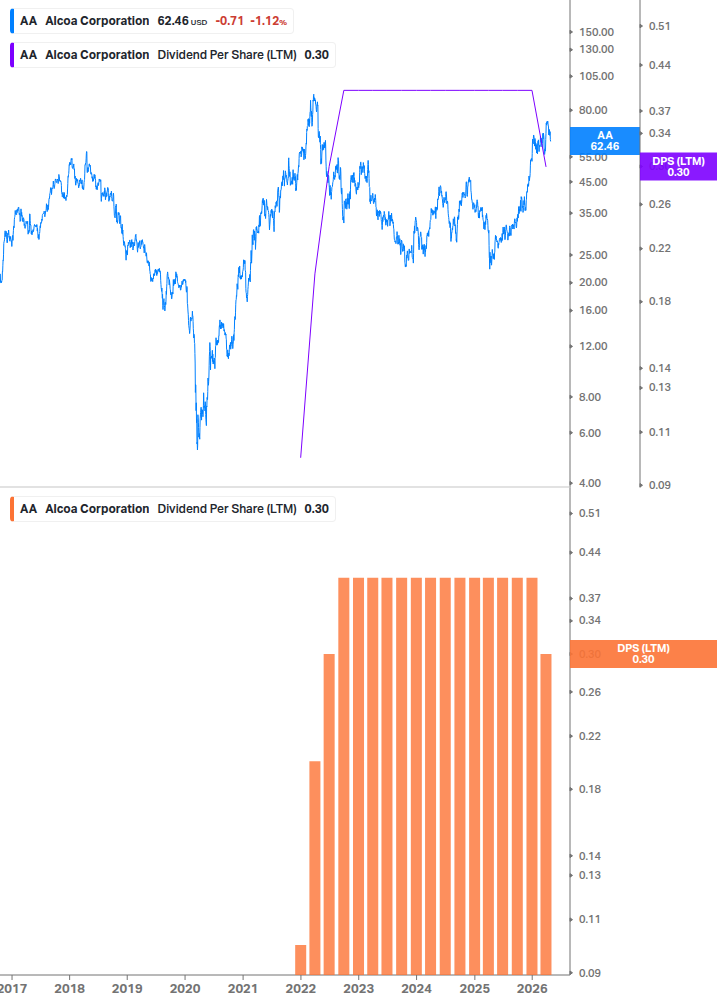The height and width of the screenshot is (1005, 717).
Task: Click the -1.12% percent change value
Action: (268, 21)
